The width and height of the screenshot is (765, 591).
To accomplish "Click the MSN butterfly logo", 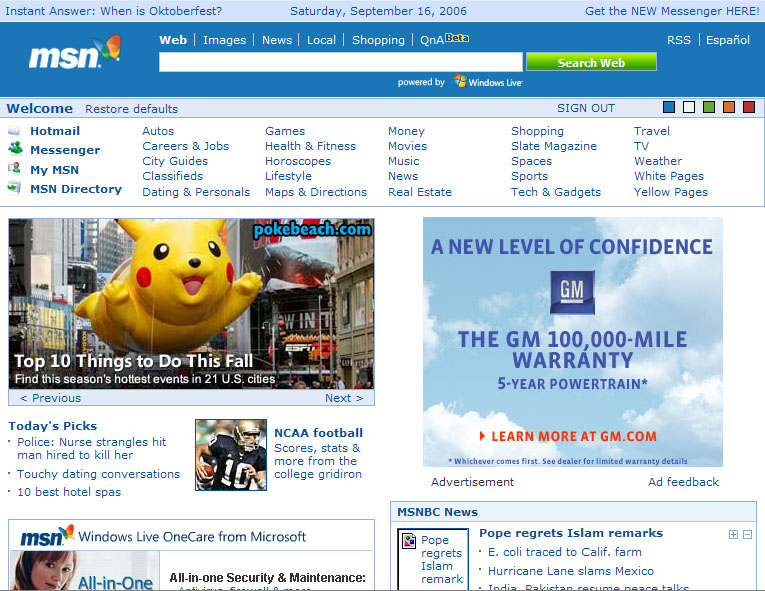I will coord(75,53).
